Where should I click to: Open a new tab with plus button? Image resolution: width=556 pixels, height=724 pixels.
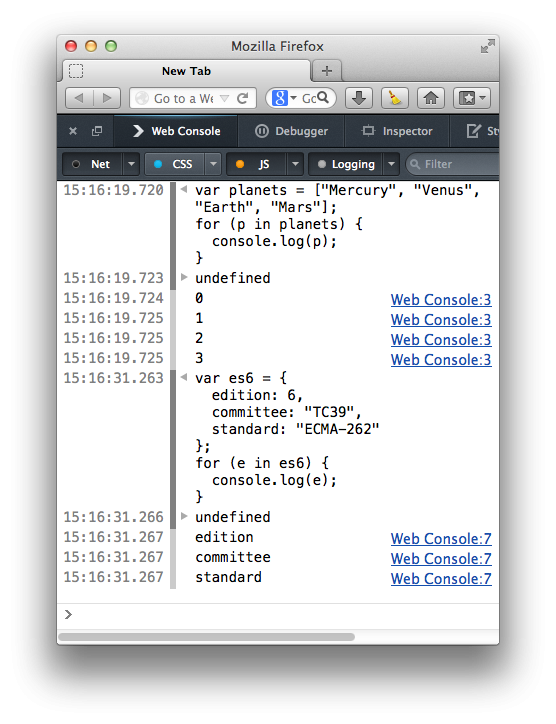pyautogui.click(x=326, y=71)
